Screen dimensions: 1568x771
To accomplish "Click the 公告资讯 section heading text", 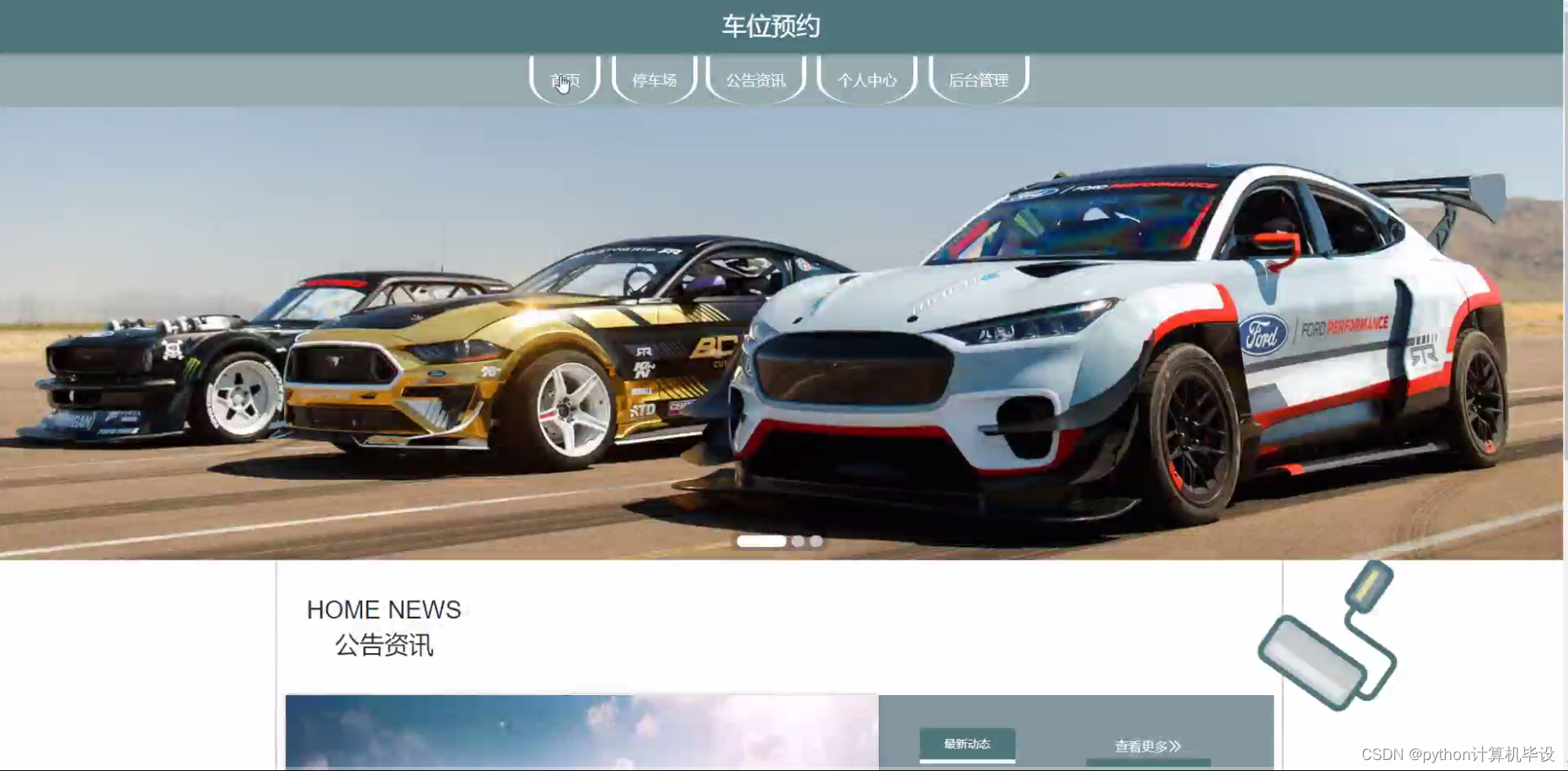I will click(x=384, y=645).
